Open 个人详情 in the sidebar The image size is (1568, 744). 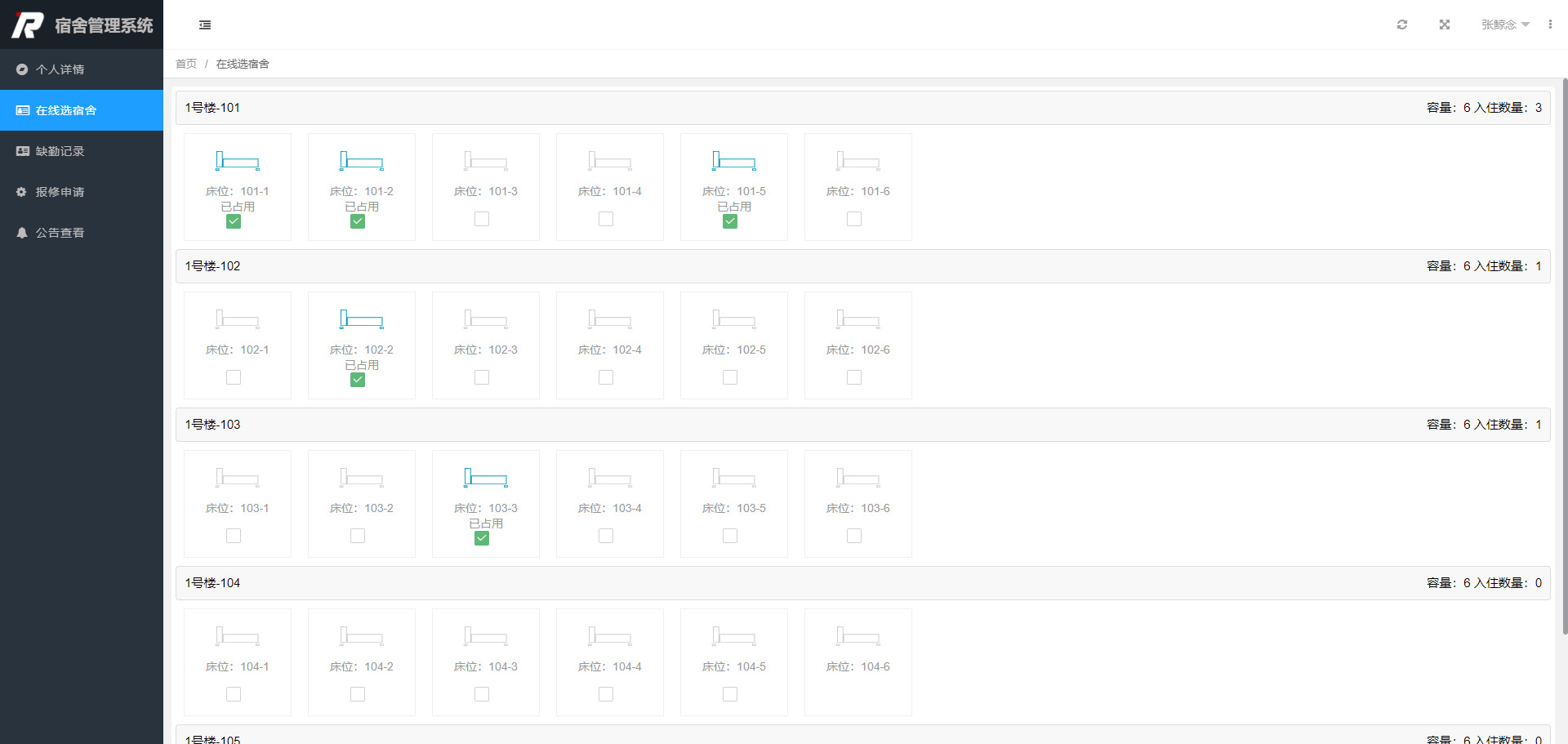pyautogui.click(x=60, y=69)
